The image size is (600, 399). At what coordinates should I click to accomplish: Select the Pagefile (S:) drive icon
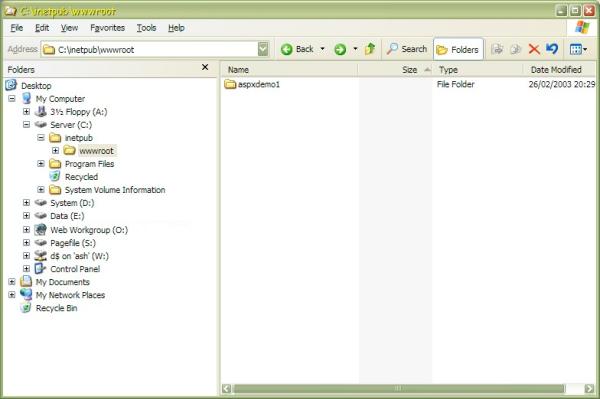(x=41, y=243)
